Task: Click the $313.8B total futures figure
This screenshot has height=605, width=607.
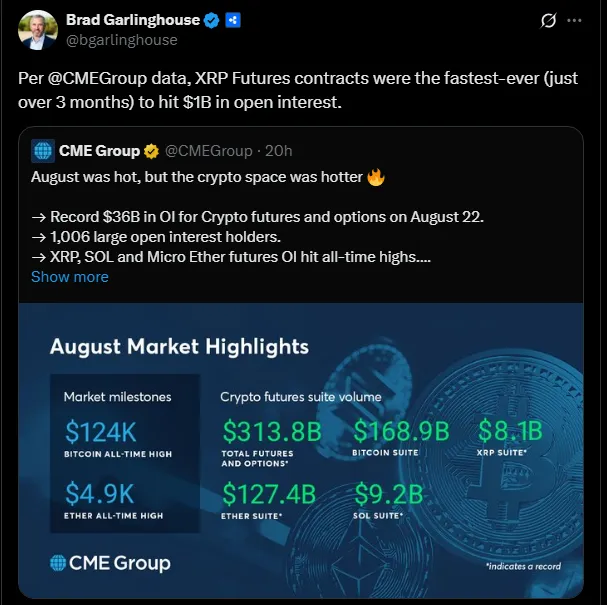Action: click(272, 432)
